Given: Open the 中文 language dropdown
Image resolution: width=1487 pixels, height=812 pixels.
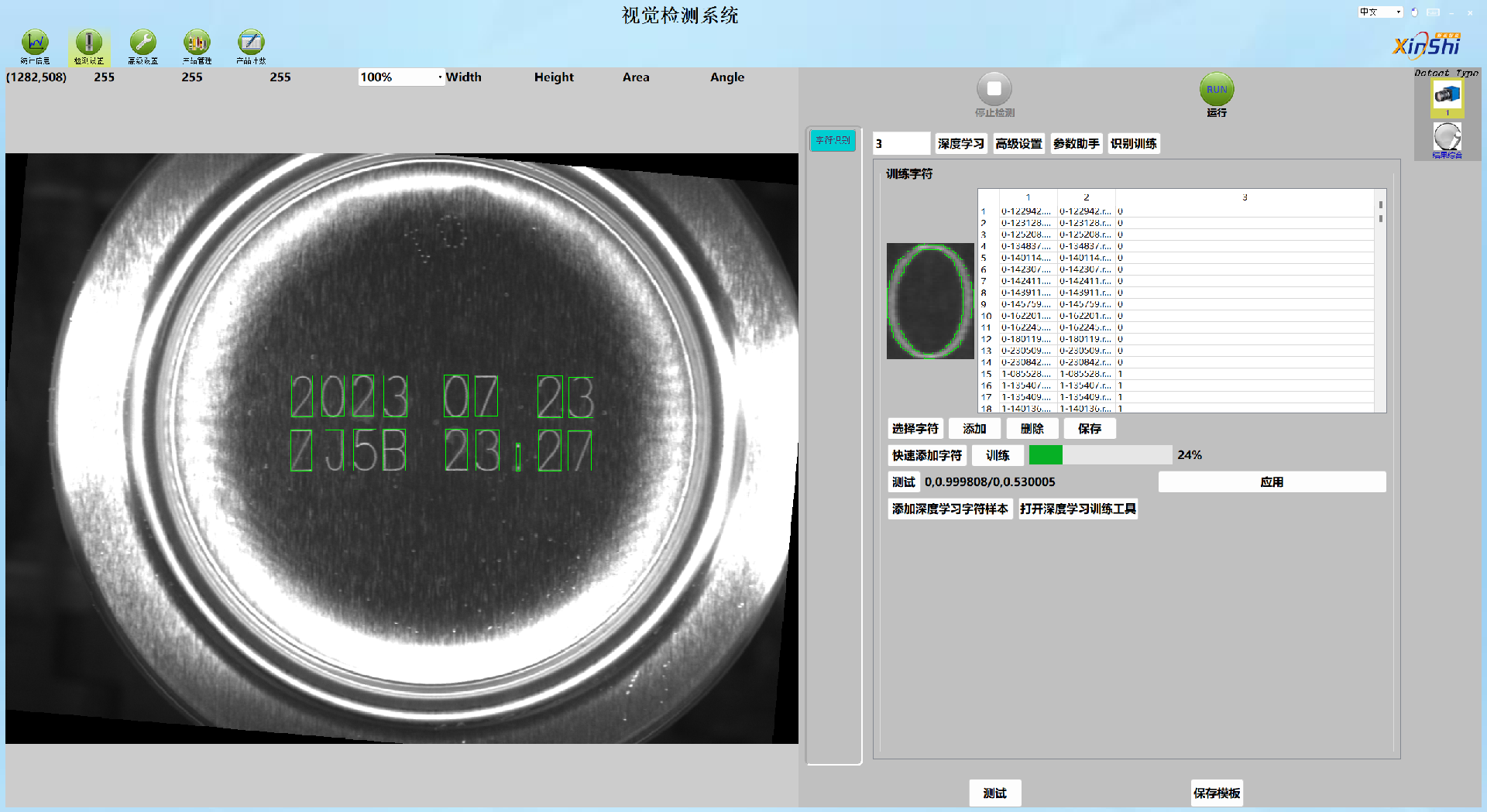Looking at the screenshot, I should (1381, 12).
